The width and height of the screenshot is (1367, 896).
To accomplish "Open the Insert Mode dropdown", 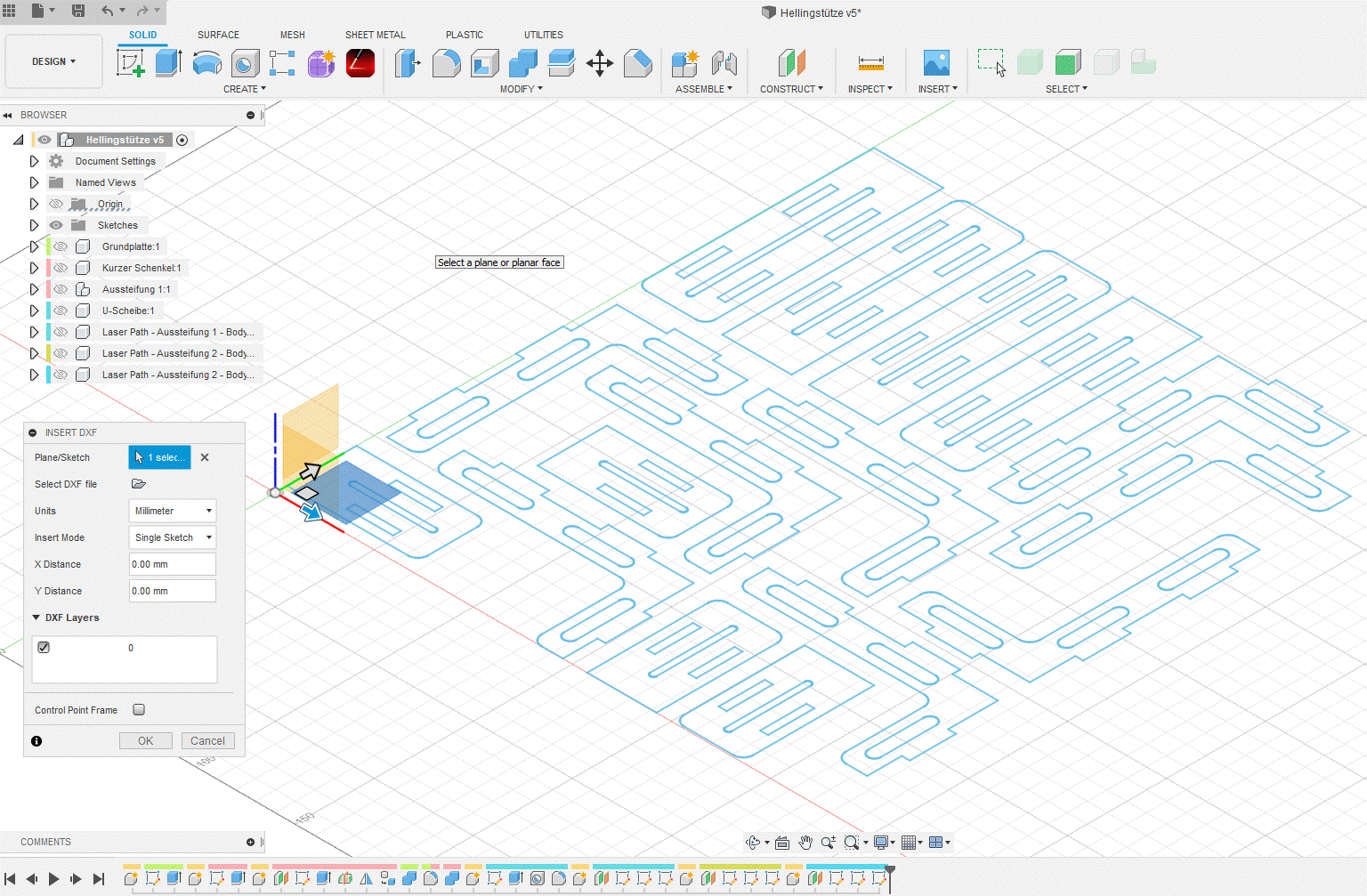I will pos(173,537).
